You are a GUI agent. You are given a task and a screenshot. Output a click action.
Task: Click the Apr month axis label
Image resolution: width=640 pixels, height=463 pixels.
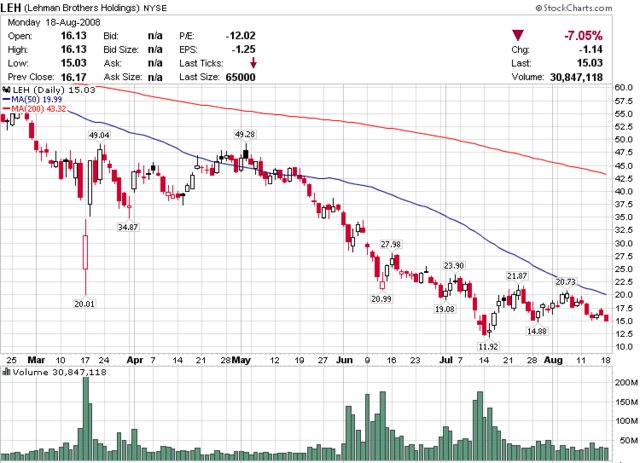tap(135, 360)
